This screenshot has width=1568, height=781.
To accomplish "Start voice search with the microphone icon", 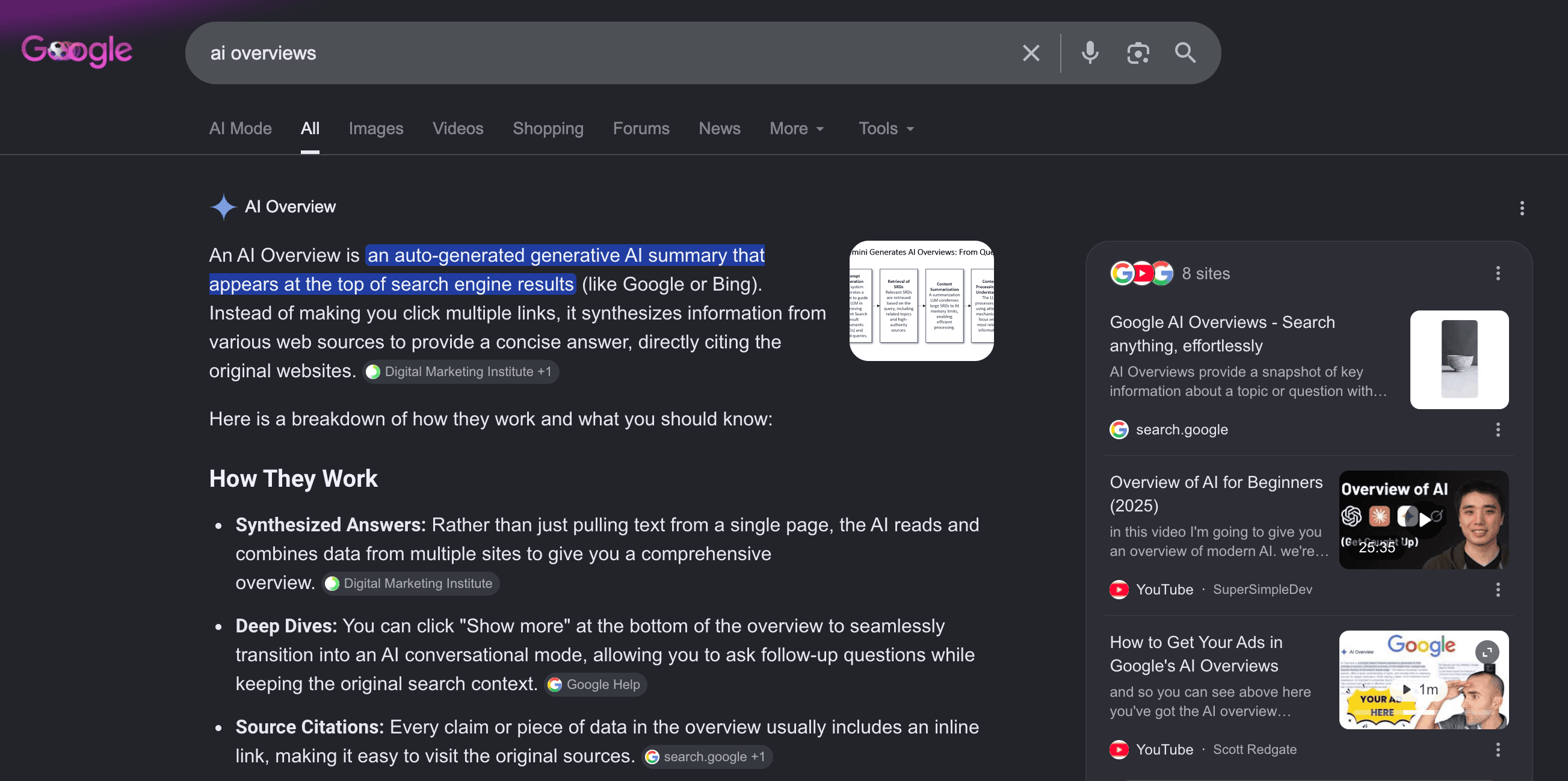I will coord(1090,53).
